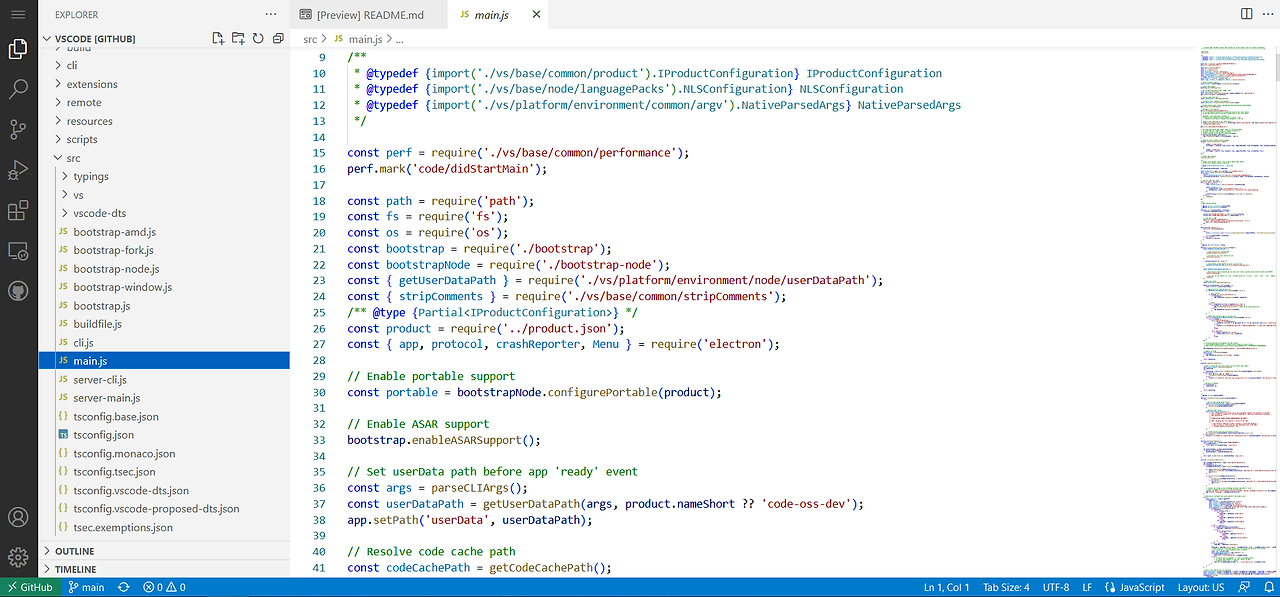This screenshot has width=1280, height=597.
Task: Collapse all folders in Explorer
Action: [x=278, y=37]
